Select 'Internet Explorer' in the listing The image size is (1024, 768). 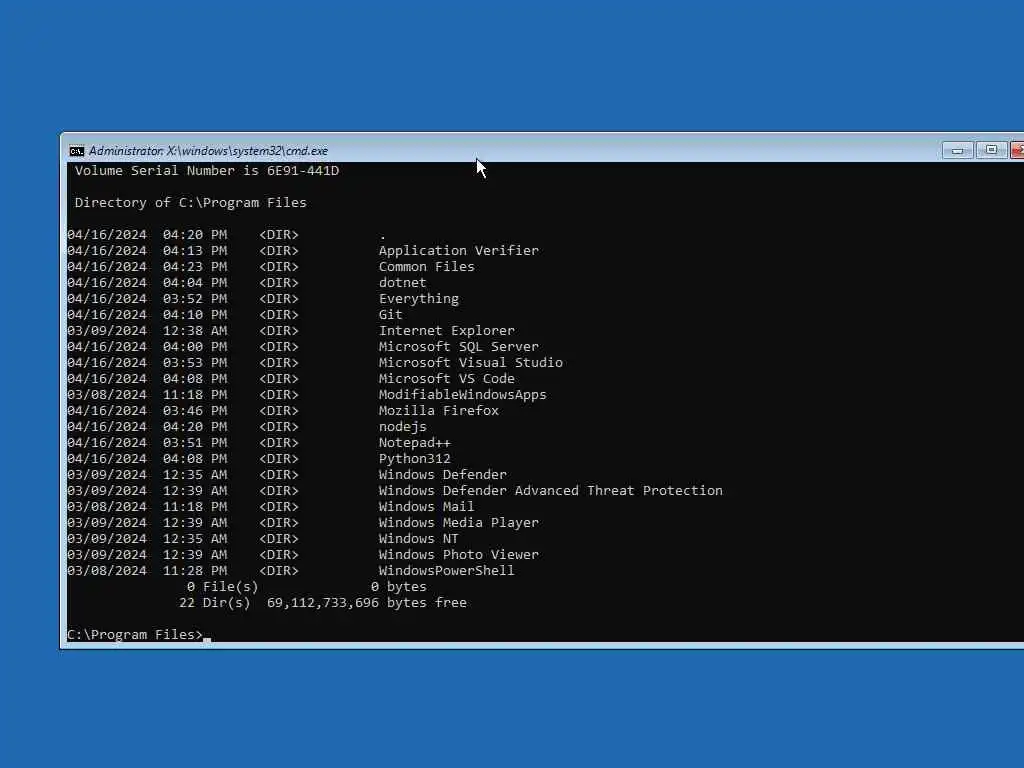tap(447, 330)
